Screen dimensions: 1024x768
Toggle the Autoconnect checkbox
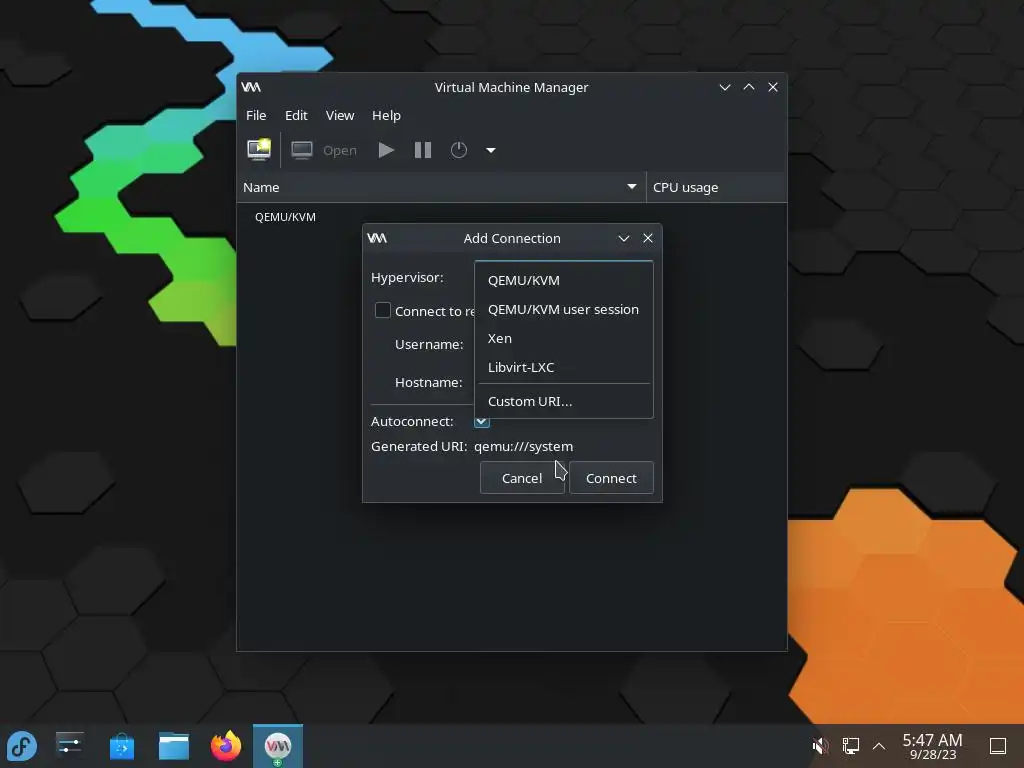point(482,422)
